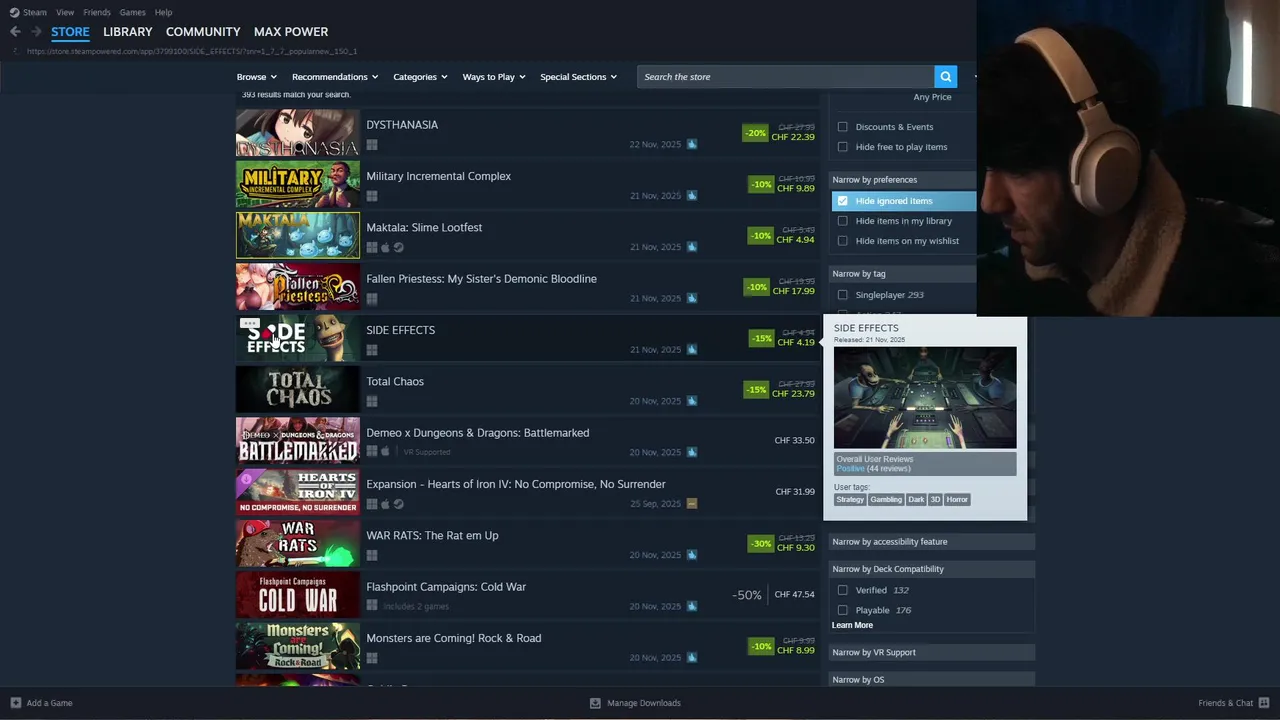Click thumbs-up review icon on DYSTHANASIA row
The image size is (1280, 720).
(692, 144)
